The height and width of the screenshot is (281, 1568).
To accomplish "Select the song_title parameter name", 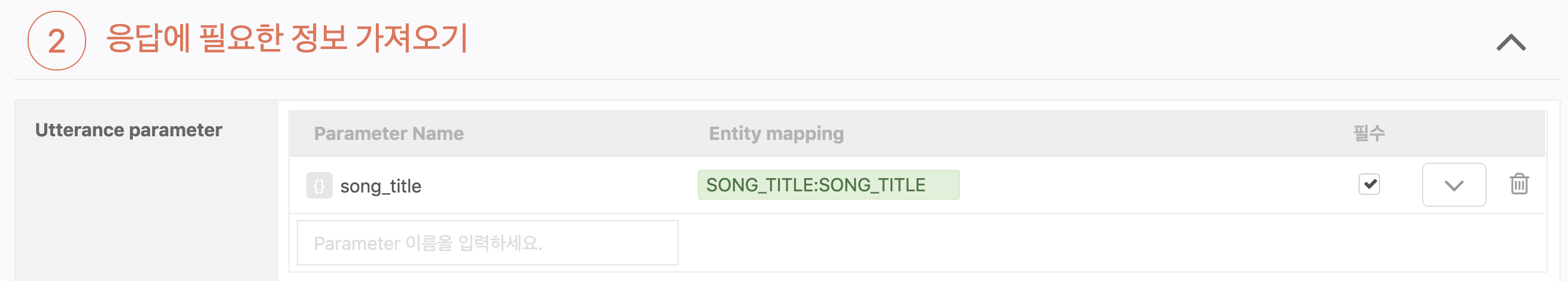I will point(381,186).
